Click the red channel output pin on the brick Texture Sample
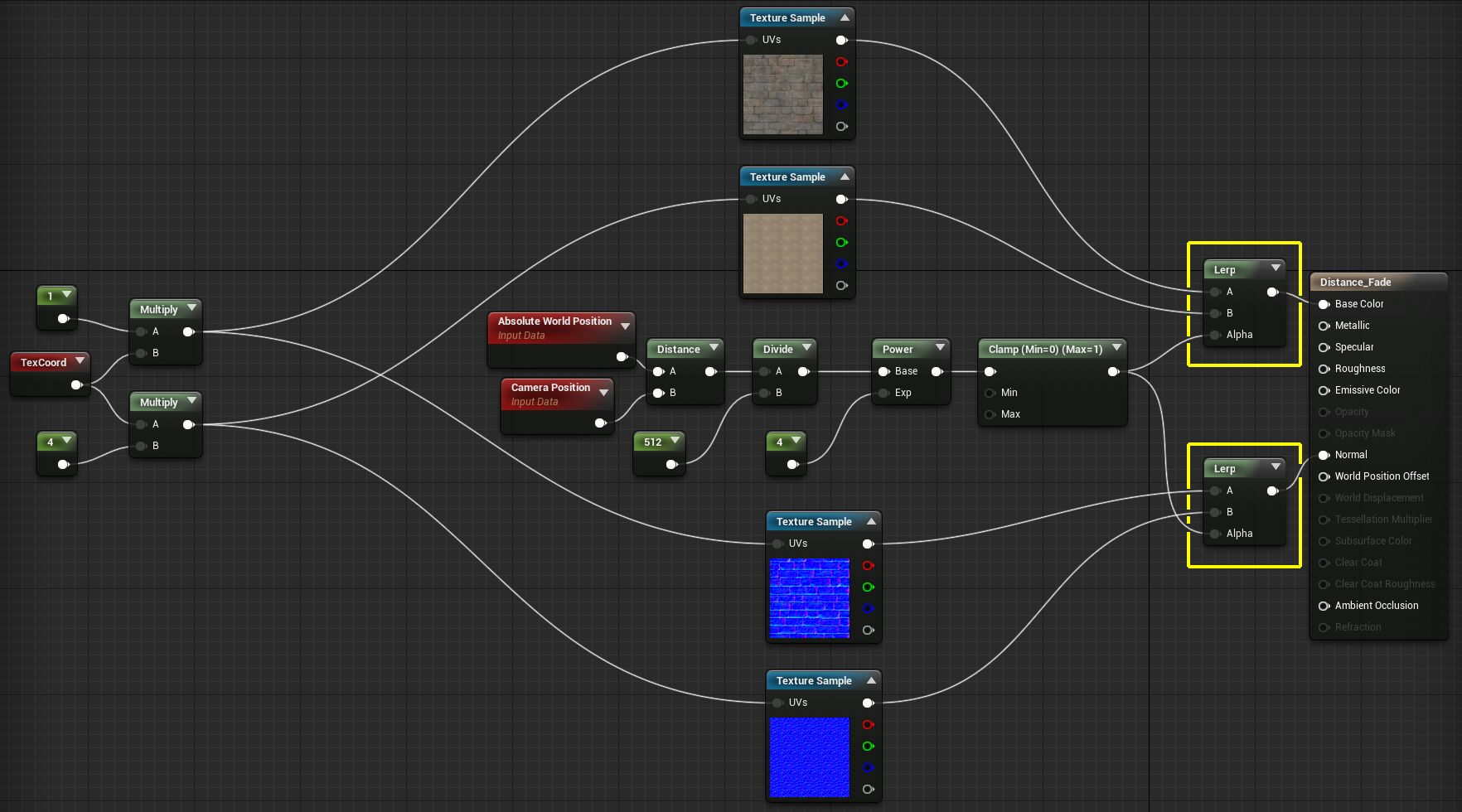 point(842,62)
